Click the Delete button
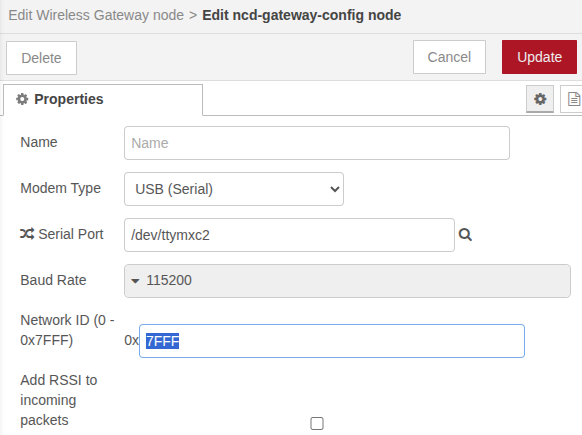Image resolution: width=582 pixels, height=435 pixels. (41, 58)
